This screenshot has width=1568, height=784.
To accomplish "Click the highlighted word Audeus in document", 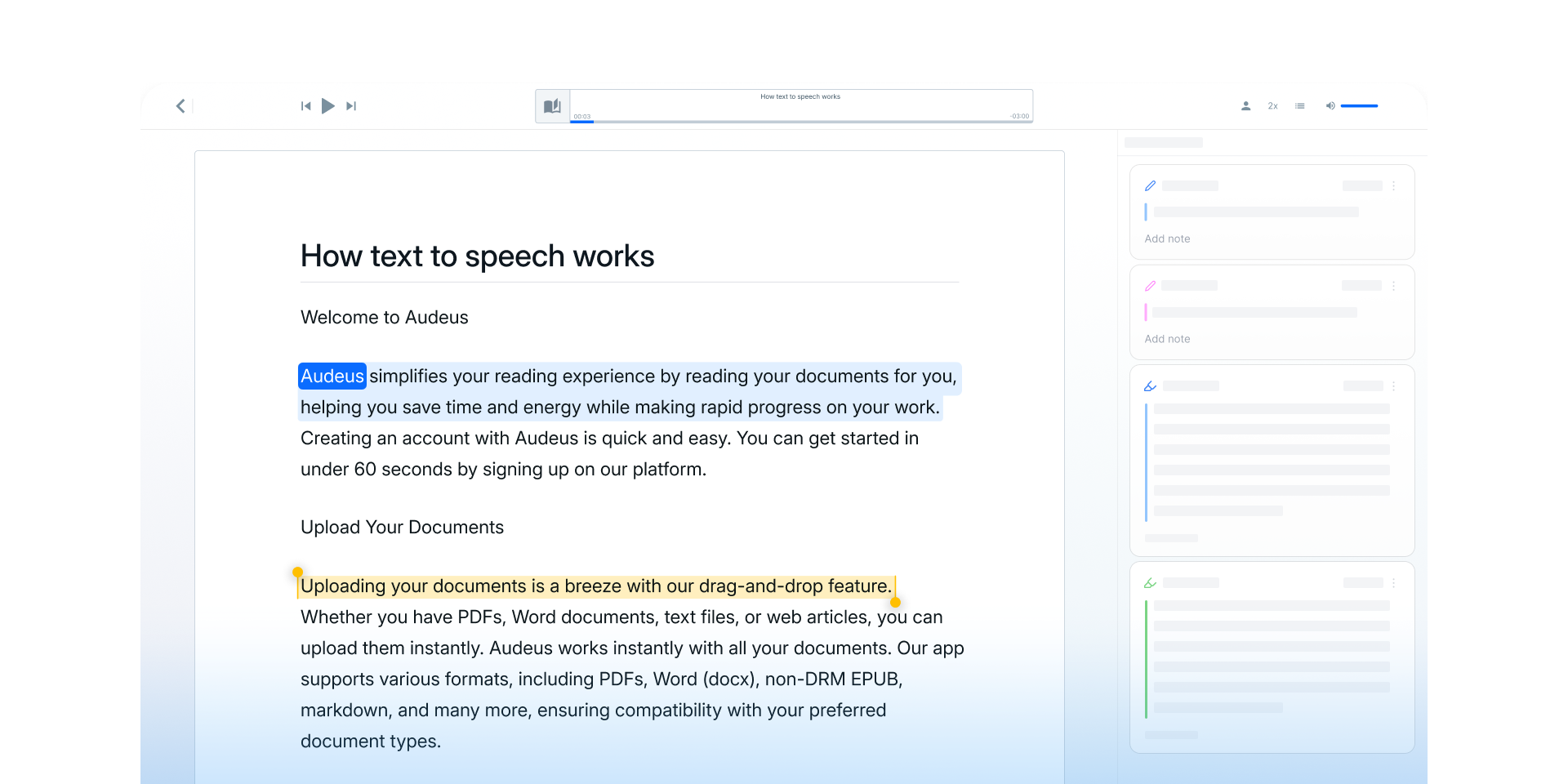I will click(332, 376).
